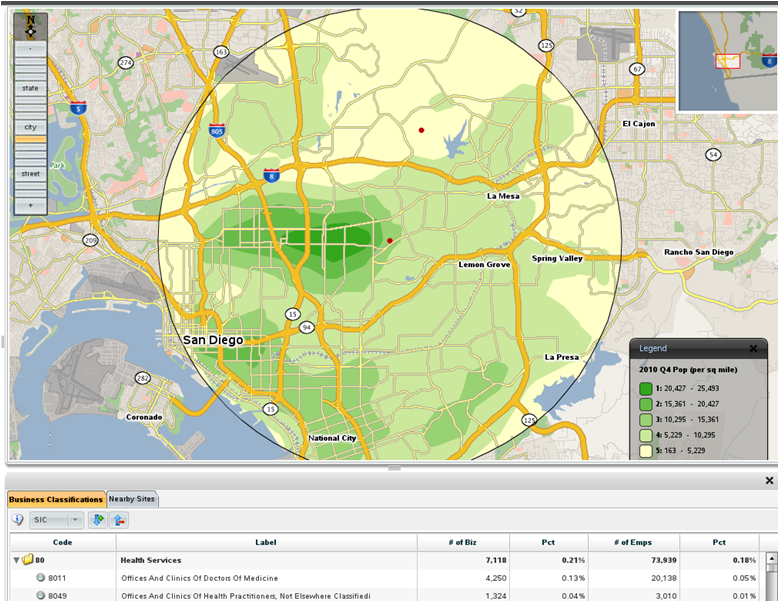
Task: Click the Route 54 shield
Action: (713, 154)
